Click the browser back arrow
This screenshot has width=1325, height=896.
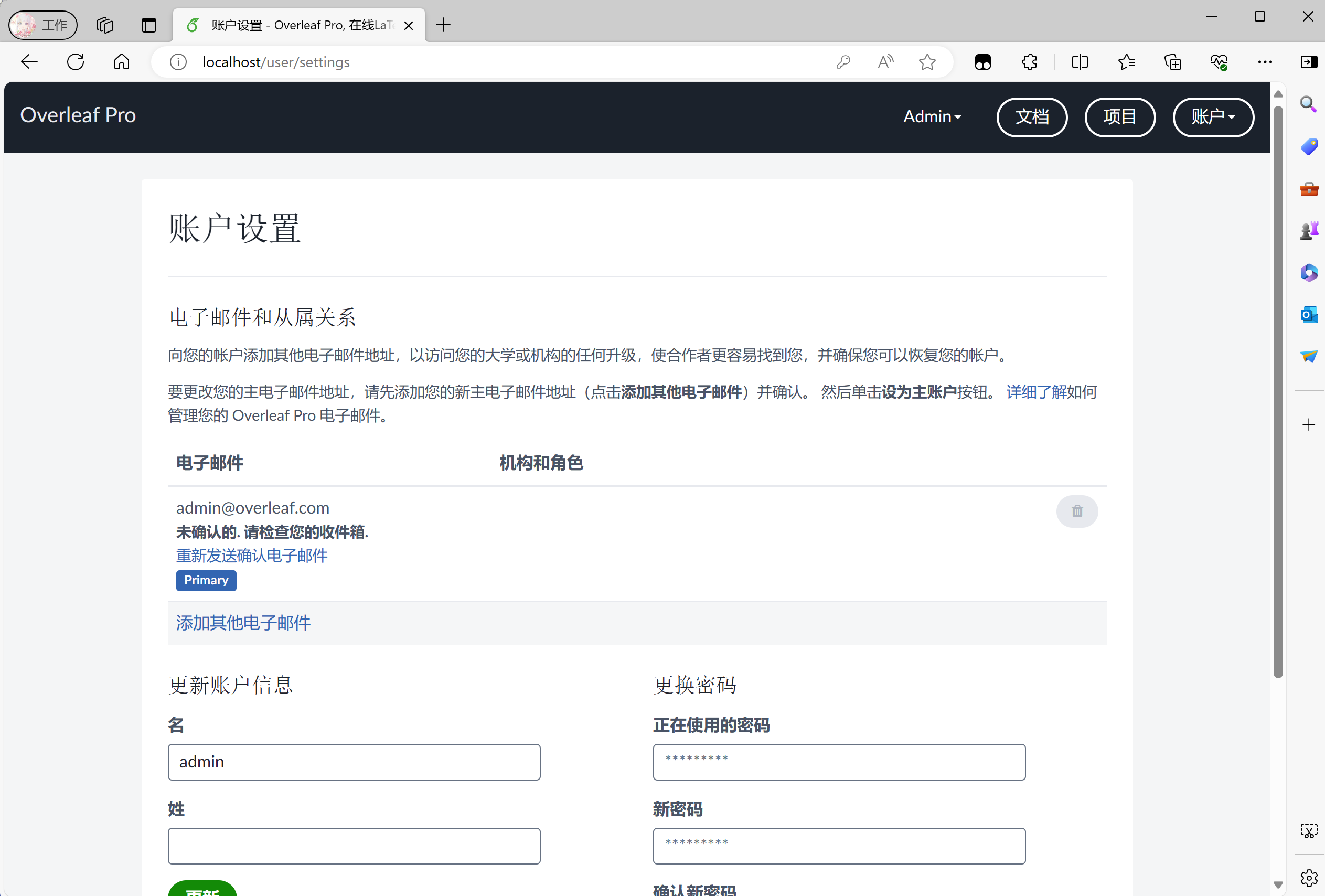click(28, 61)
